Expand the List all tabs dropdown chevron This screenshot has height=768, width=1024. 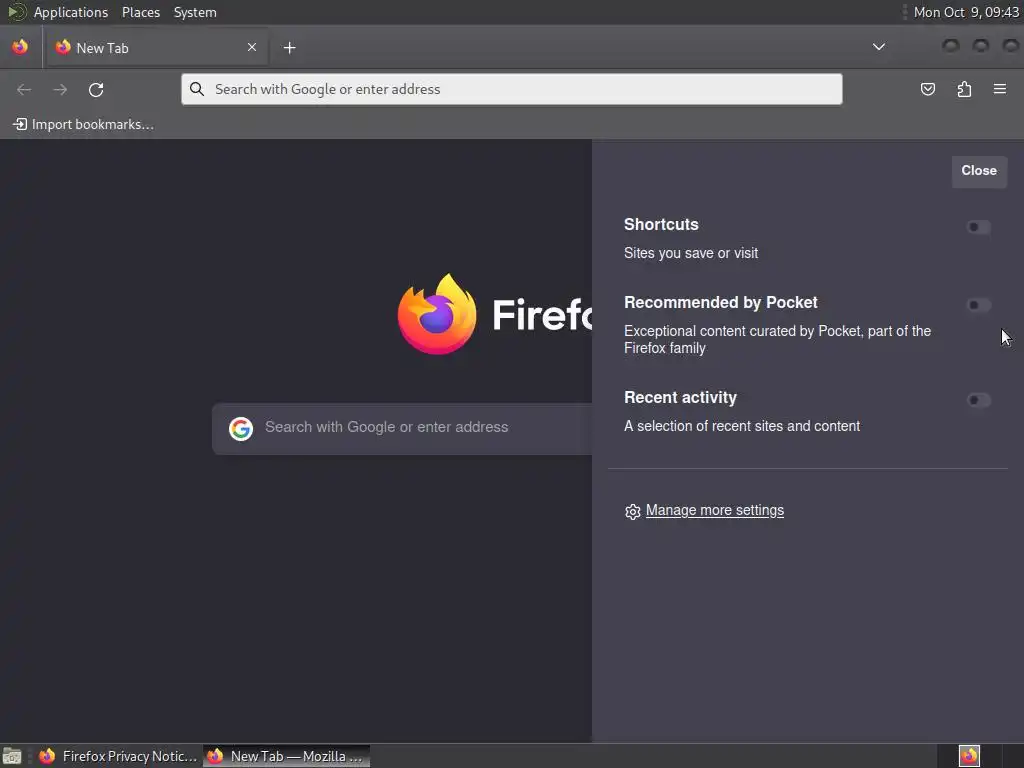879,47
